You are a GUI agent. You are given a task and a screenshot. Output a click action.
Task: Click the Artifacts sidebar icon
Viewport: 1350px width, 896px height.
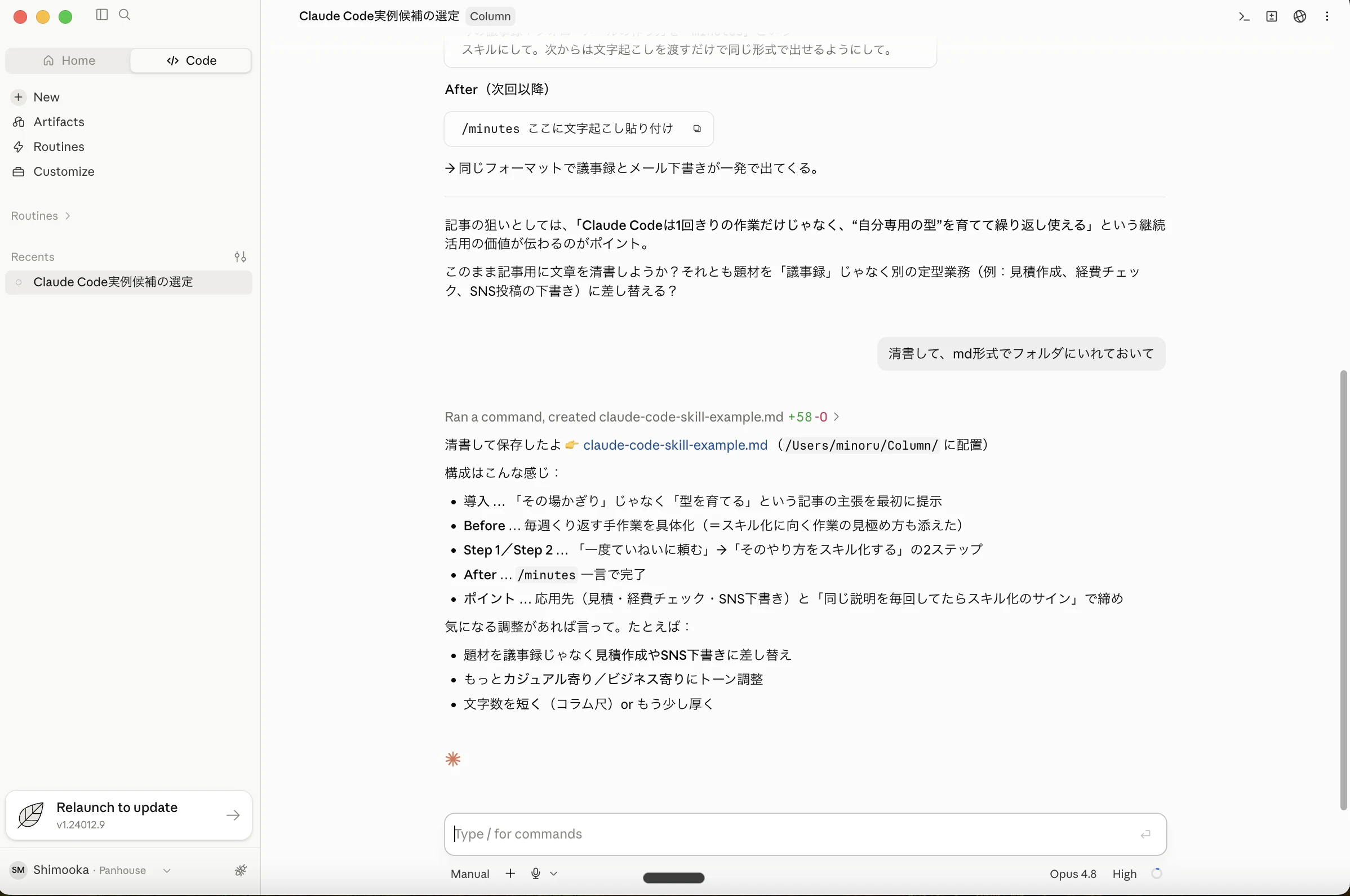18,122
